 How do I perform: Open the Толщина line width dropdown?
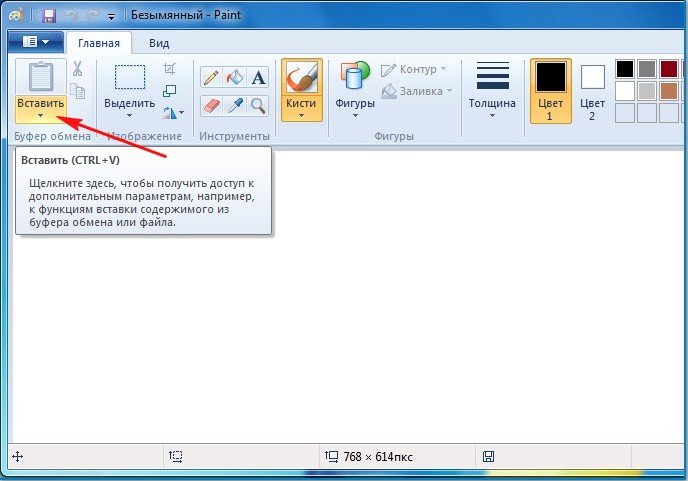(492, 90)
